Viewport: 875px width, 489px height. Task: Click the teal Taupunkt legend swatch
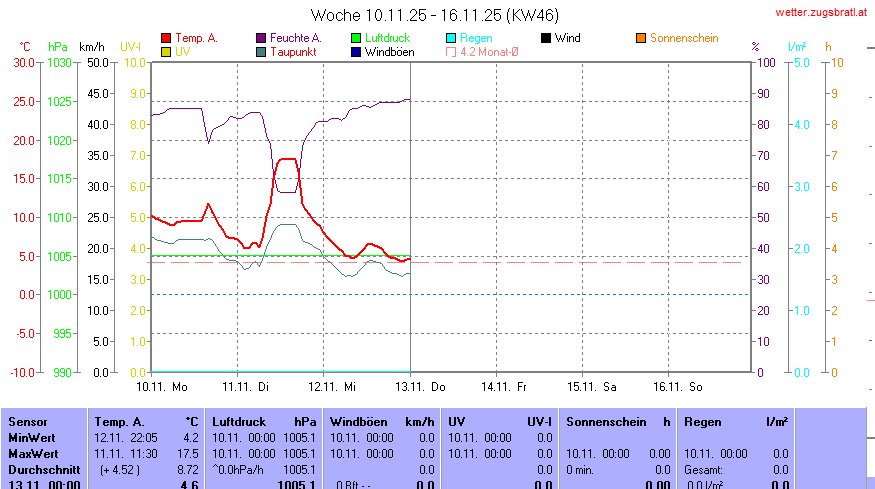coord(261,51)
